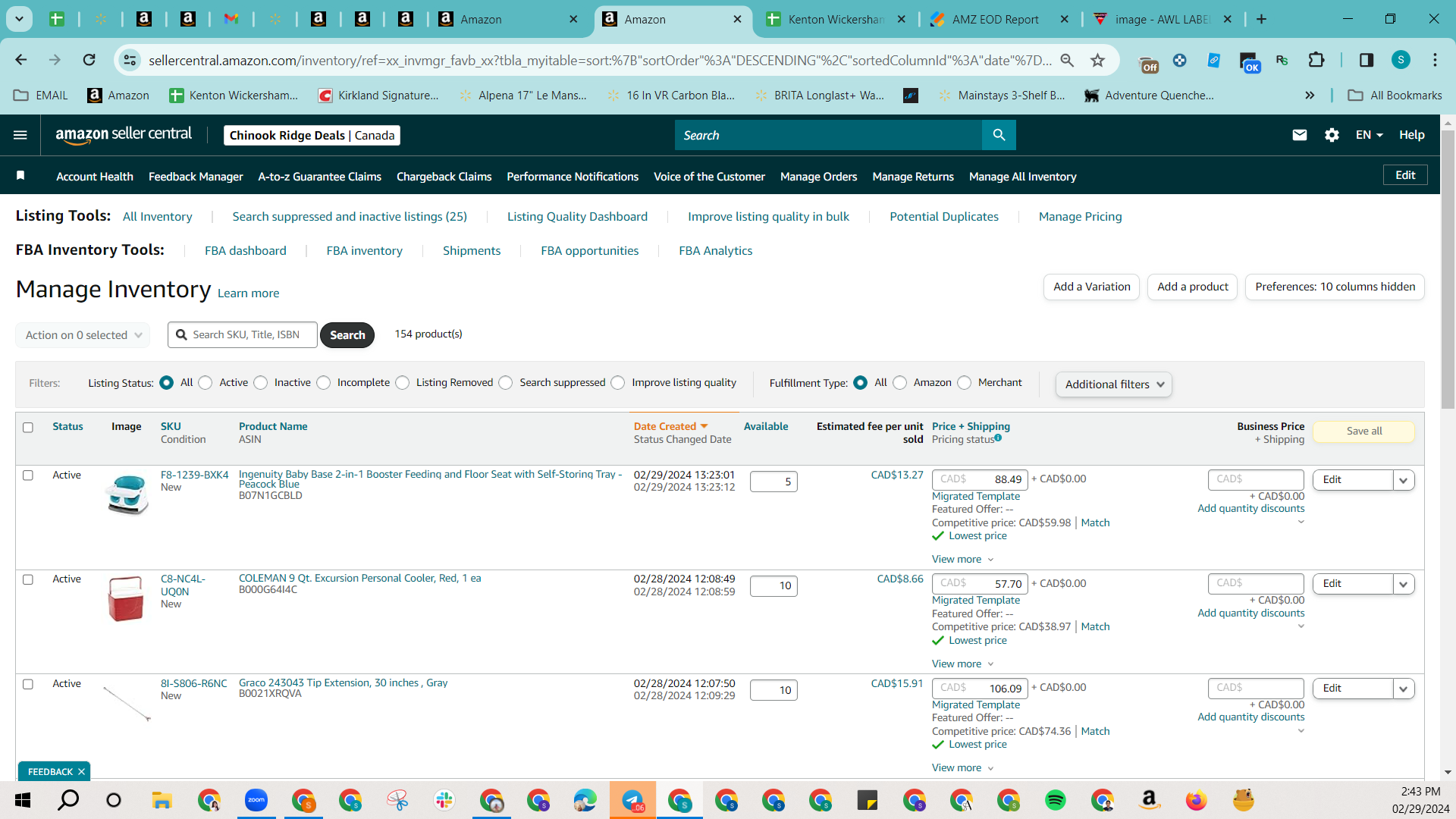Select the Listing Removed status radio
Screen dimensions: 1456x819
(x=403, y=383)
